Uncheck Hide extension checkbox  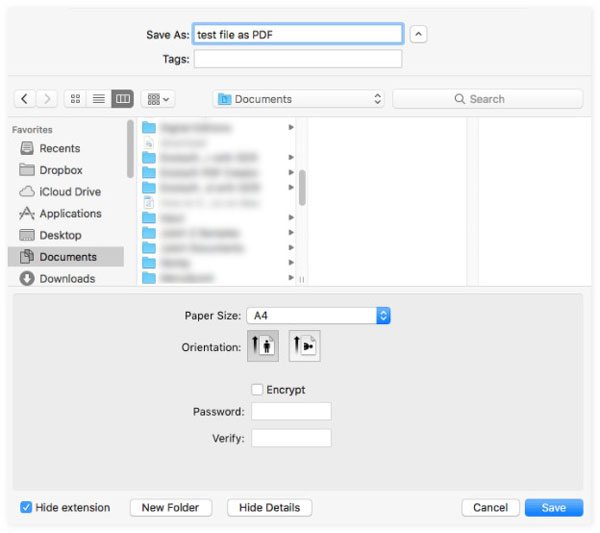click(26, 507)
